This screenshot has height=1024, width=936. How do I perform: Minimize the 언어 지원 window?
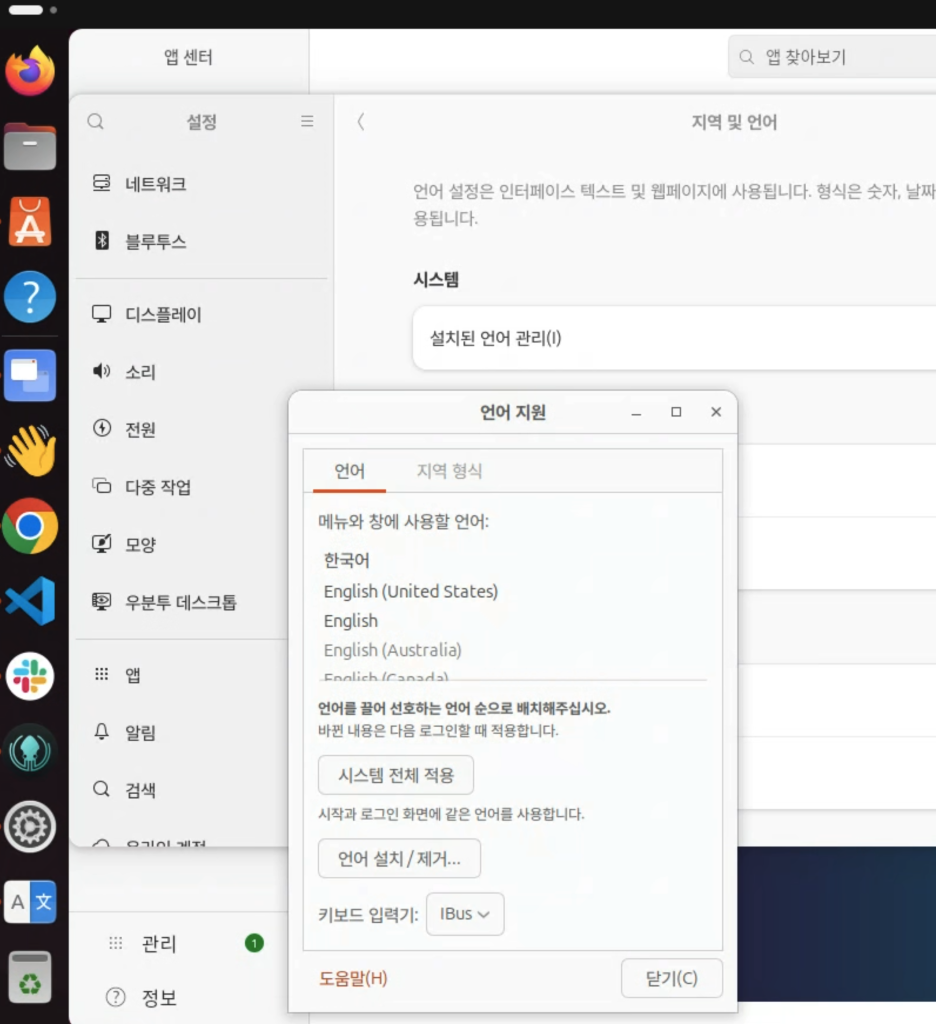[x=636, y=413]
